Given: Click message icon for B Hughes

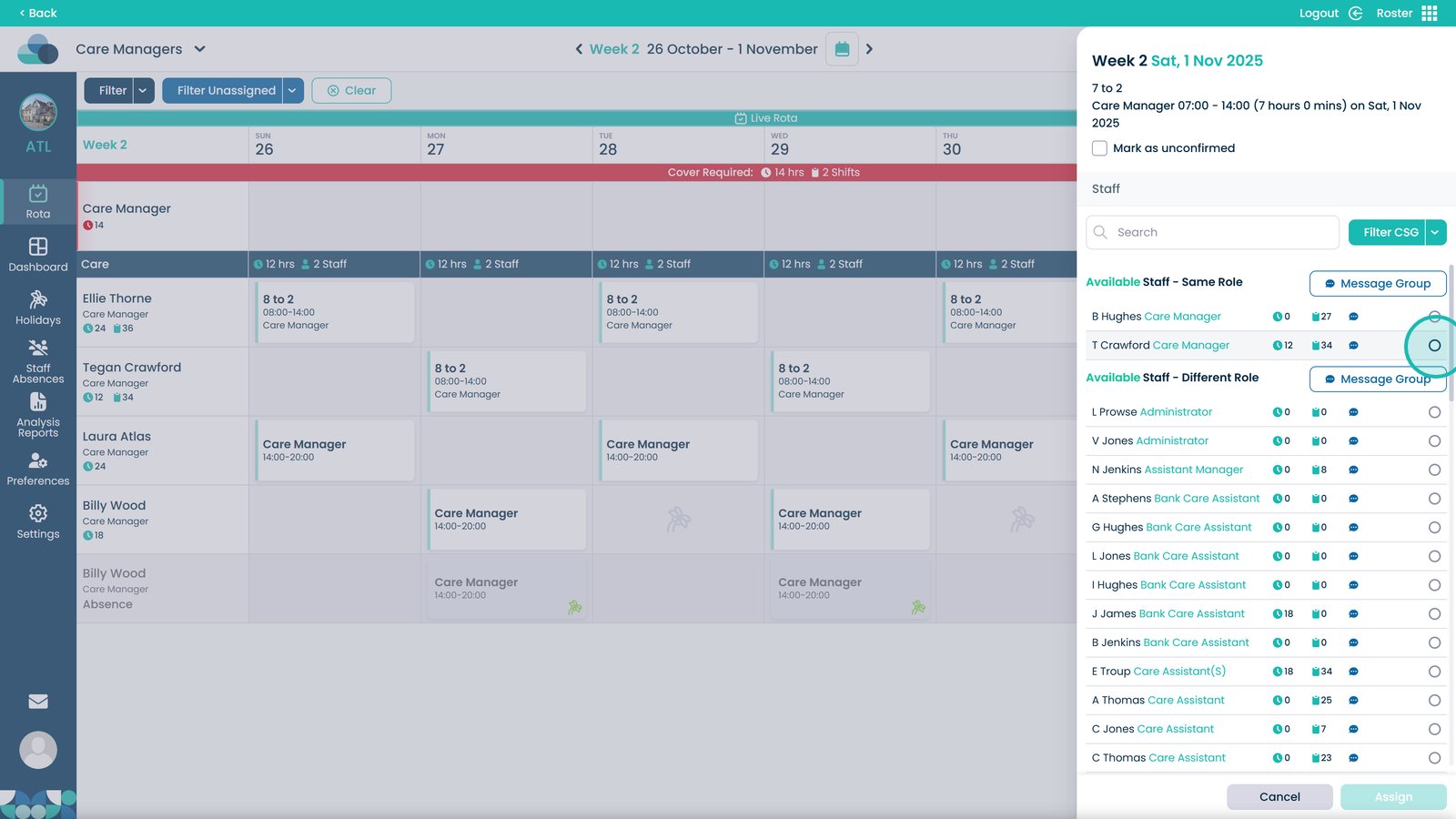Looking at the screenshot, I should (1353, 317).
